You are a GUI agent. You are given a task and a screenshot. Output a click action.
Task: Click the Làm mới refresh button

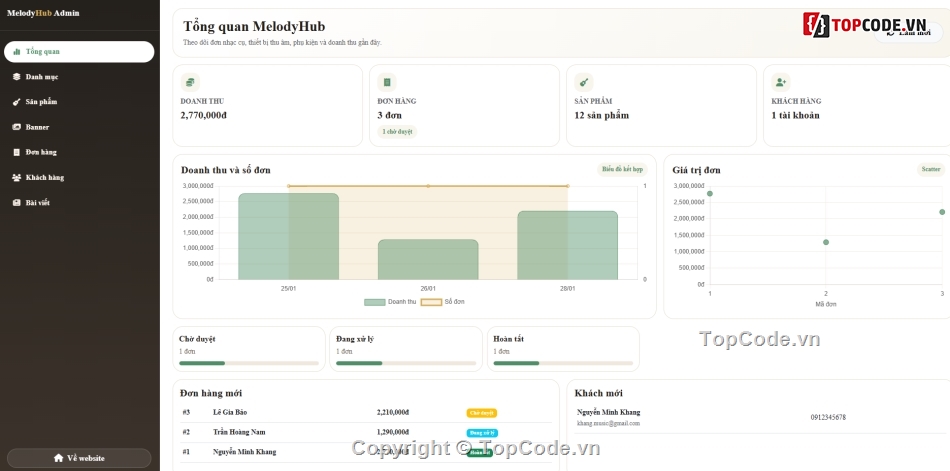click(x=908, y=33)
